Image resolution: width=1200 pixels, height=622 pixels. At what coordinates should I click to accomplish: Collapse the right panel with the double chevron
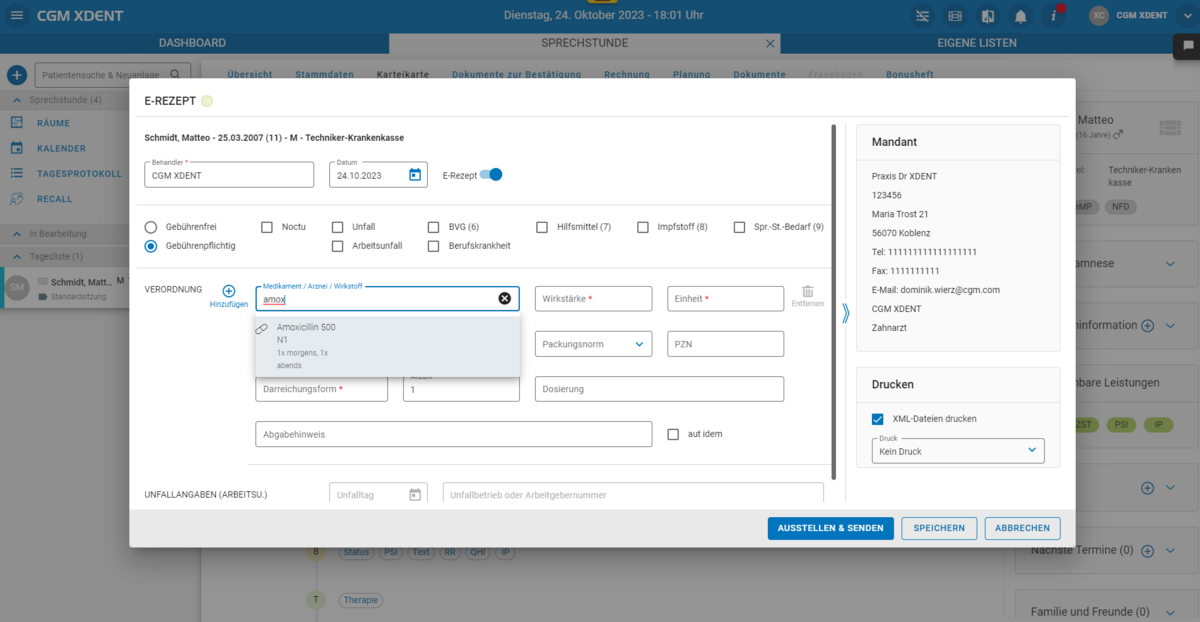(846, 313)
